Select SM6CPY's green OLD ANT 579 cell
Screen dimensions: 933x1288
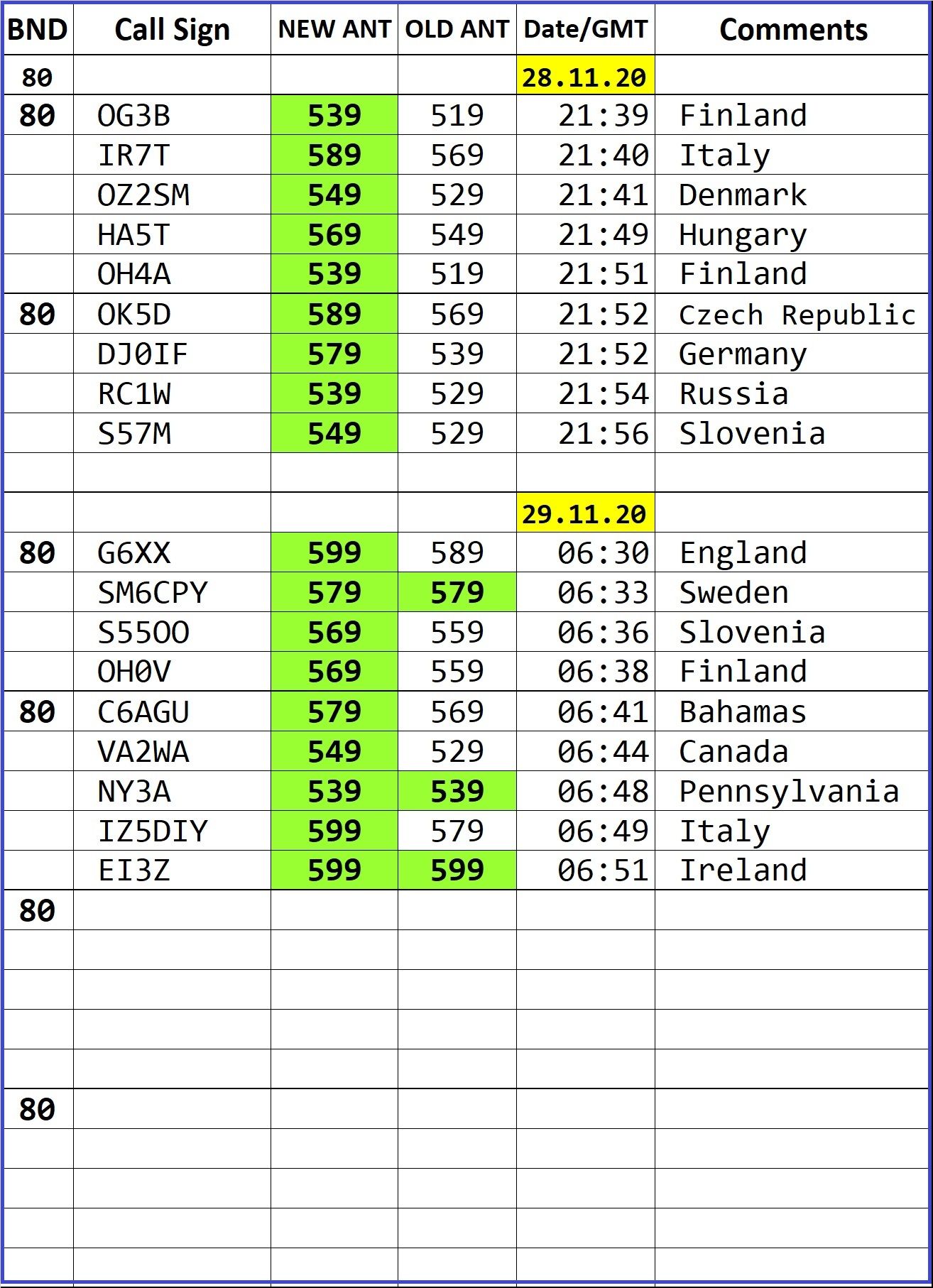(x=457, y=592)
